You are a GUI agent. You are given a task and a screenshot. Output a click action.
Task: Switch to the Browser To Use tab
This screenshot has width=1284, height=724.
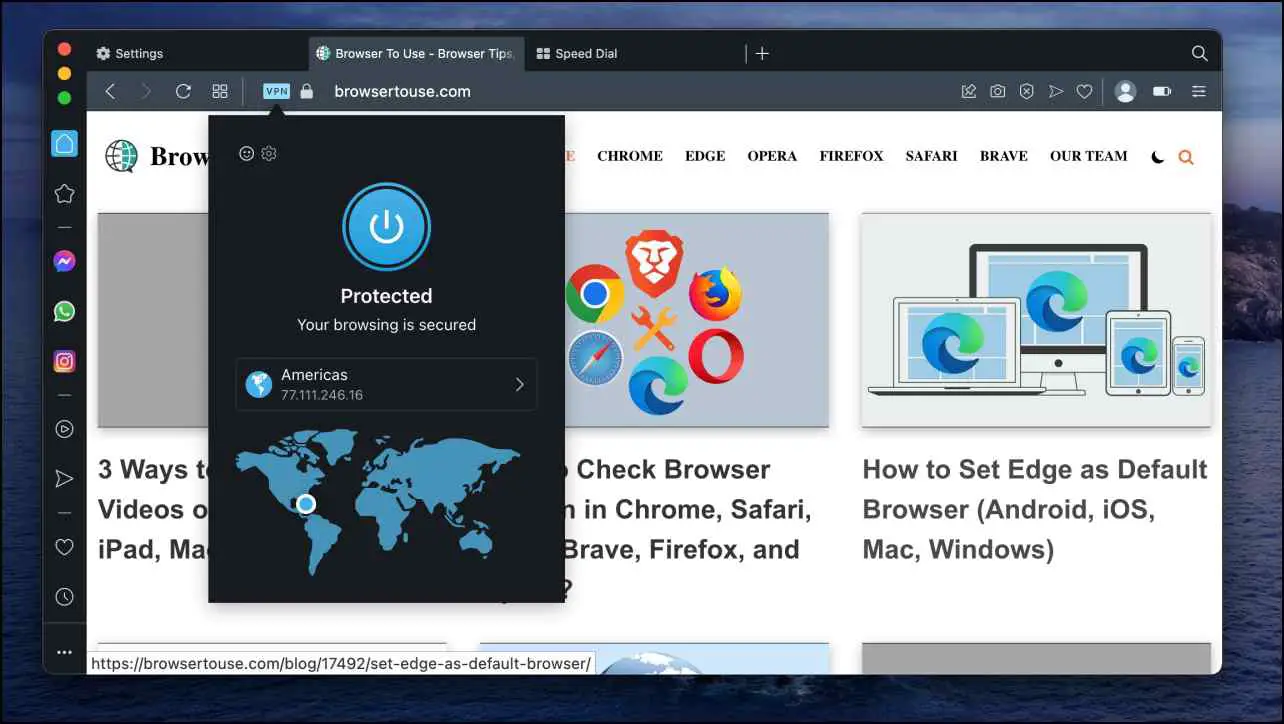(415, 53)
